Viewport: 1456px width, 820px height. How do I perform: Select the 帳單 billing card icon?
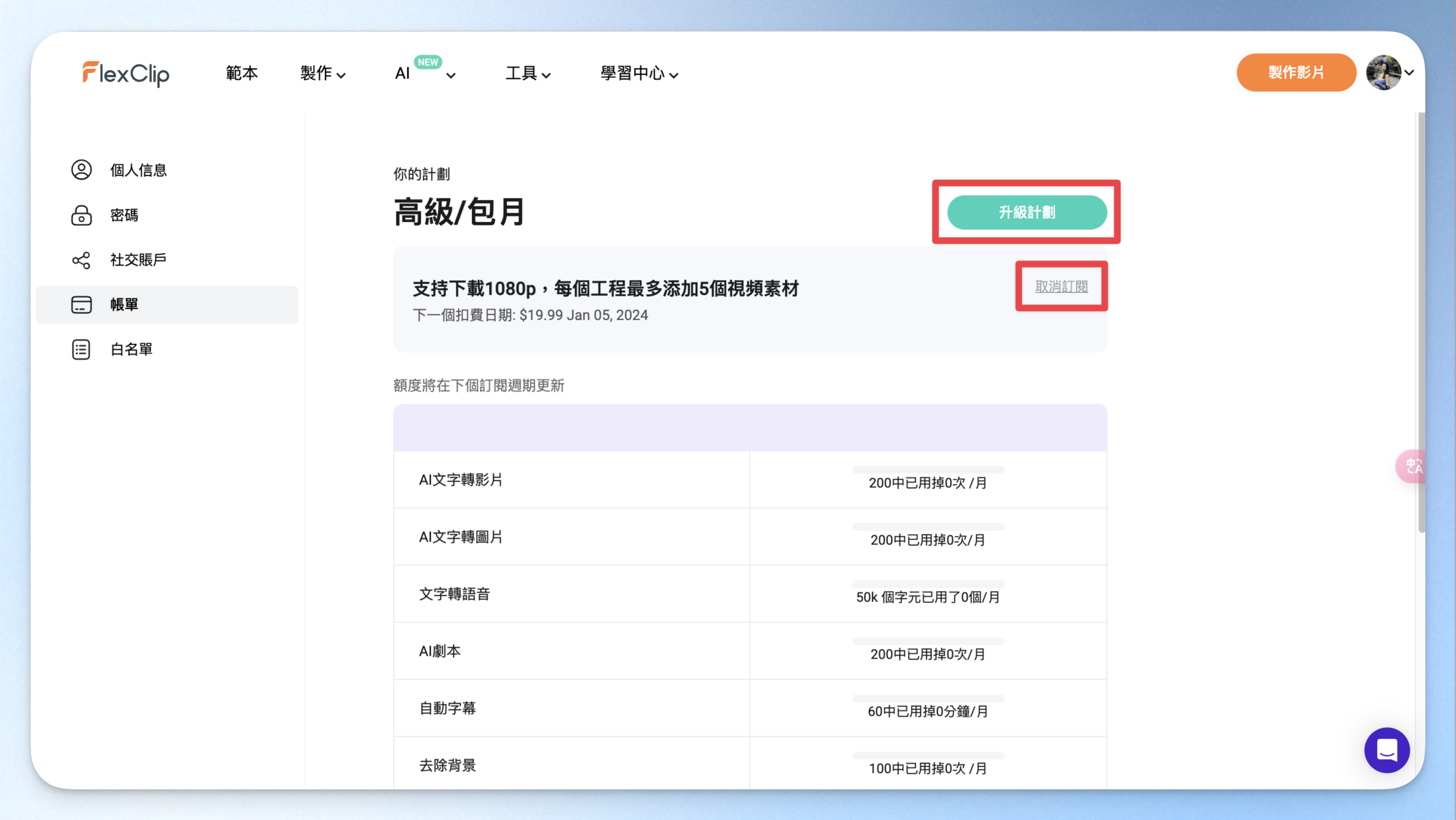click(x=82, y=304)
